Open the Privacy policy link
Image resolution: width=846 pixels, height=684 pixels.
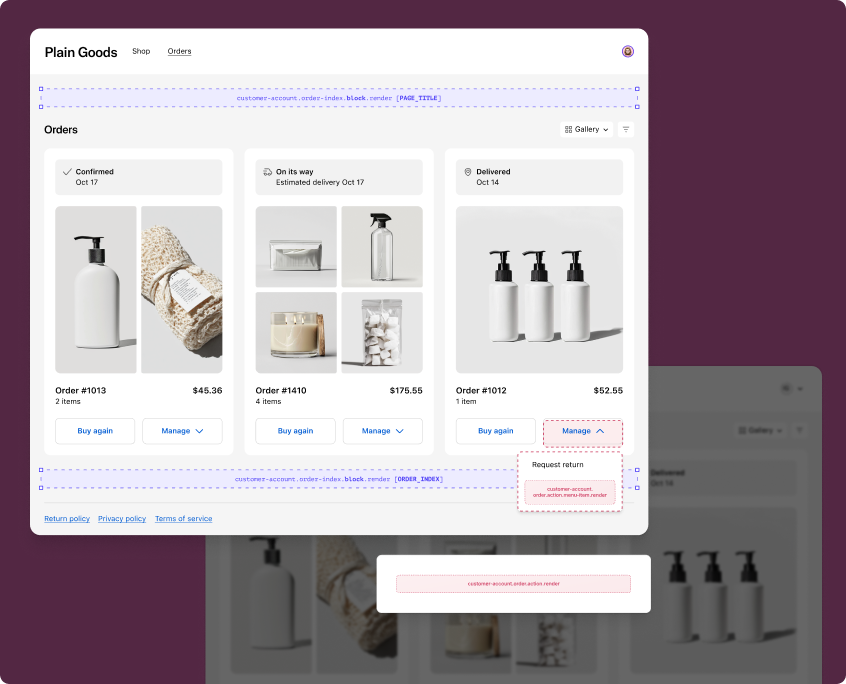(x=122, y=518)
